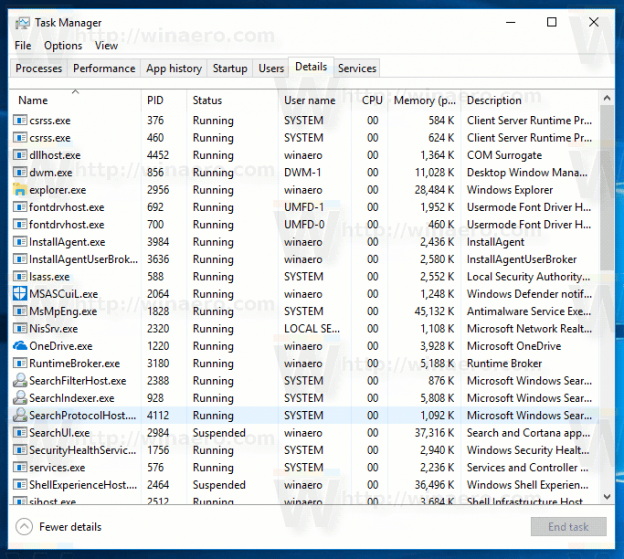Click the explorer.exe folder icon

pos(20,189)
